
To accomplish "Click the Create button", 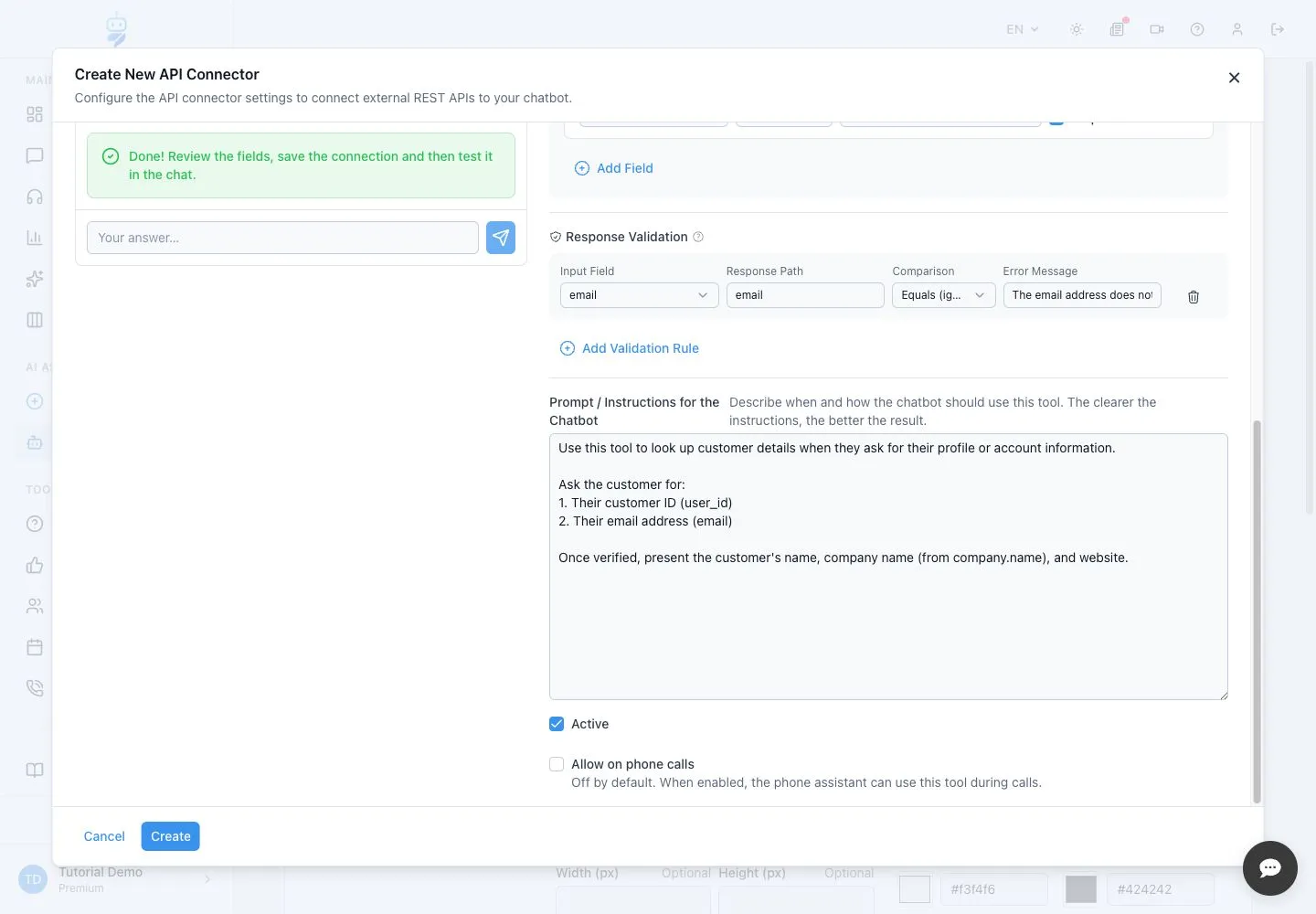I will pos(171,836).
